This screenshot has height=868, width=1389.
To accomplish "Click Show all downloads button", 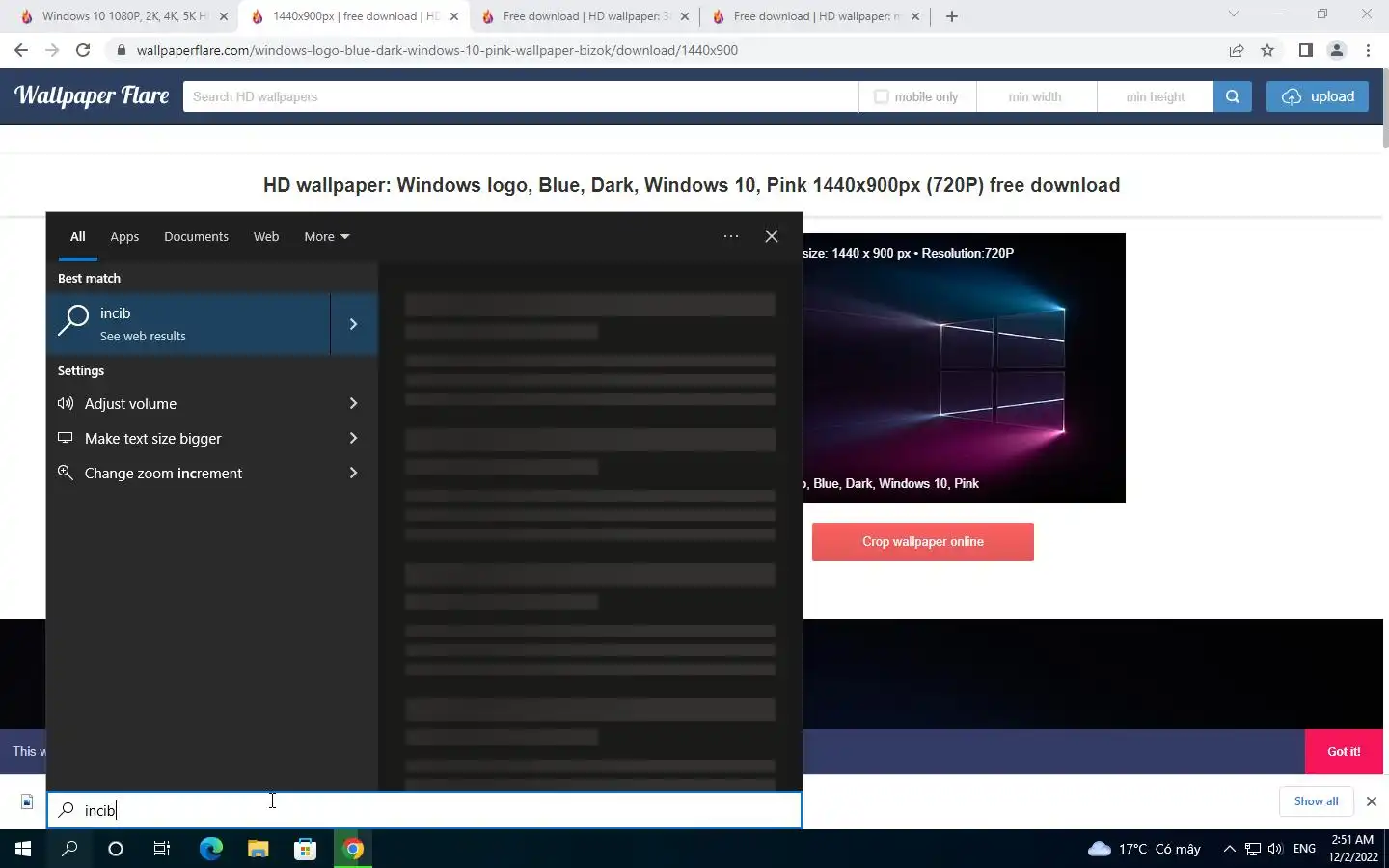I will [1316, 801].
